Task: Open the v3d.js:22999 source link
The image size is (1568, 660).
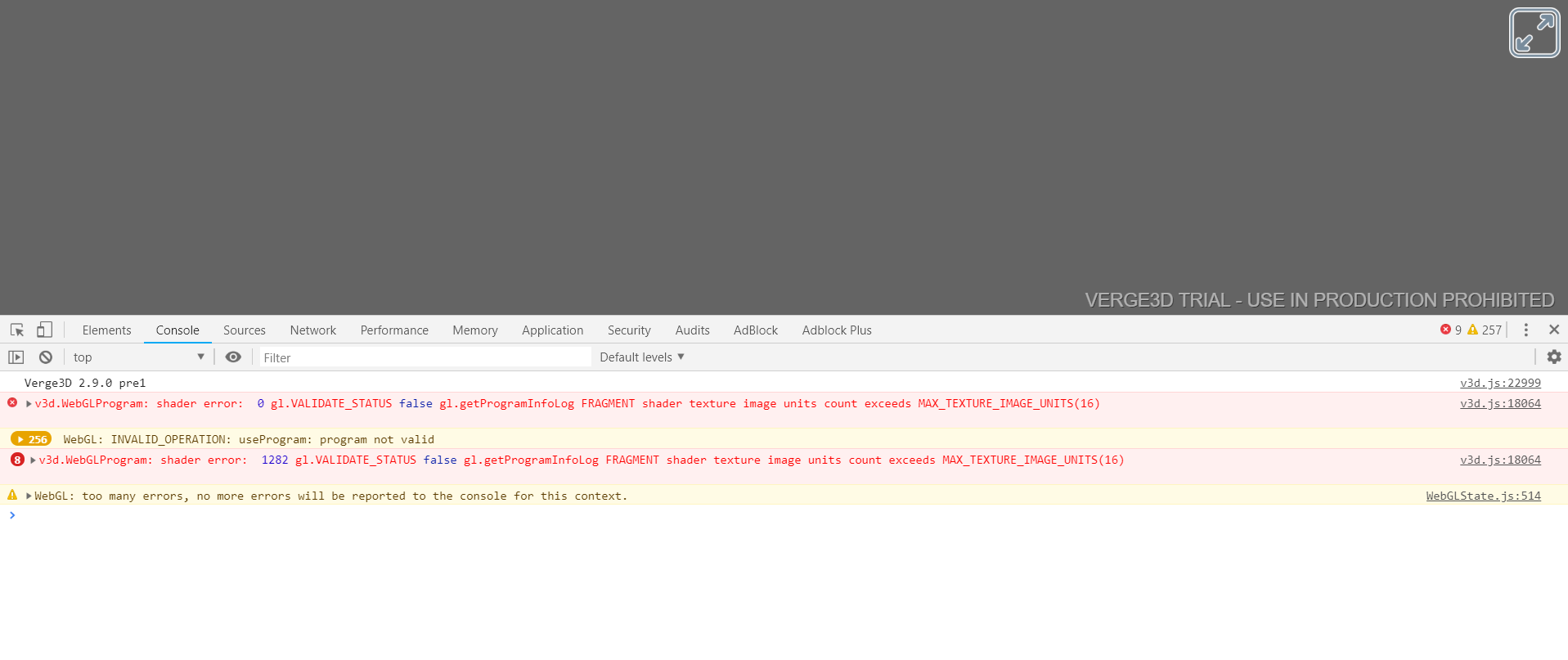Action: point(1500,383)
